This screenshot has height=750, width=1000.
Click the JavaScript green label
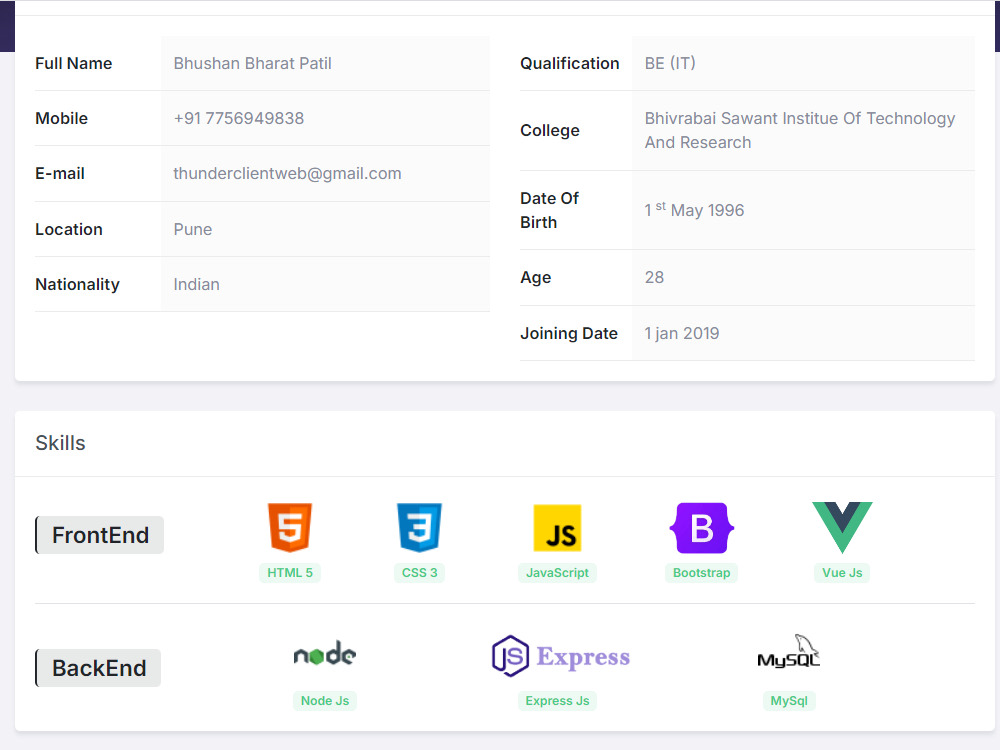pos(557,573)
